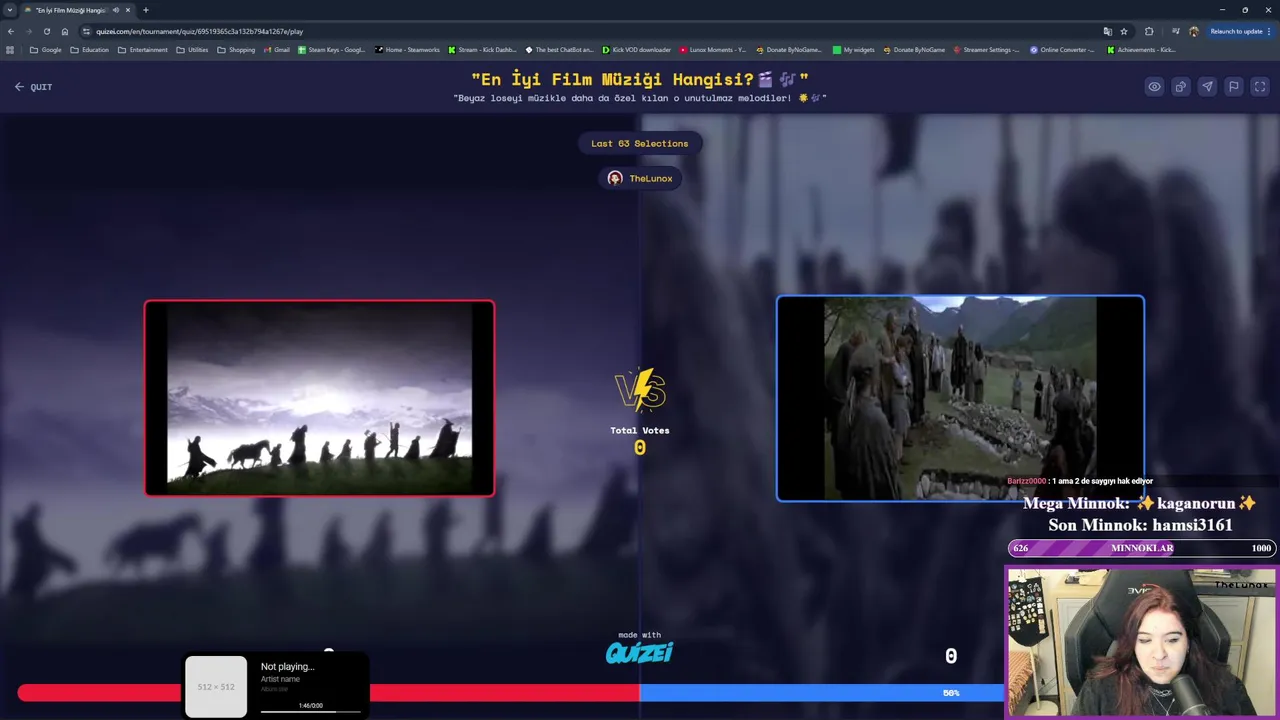Report the quiz with the flag icon
This screenshot has width=1280, height=720.
tap(1234, 87)
